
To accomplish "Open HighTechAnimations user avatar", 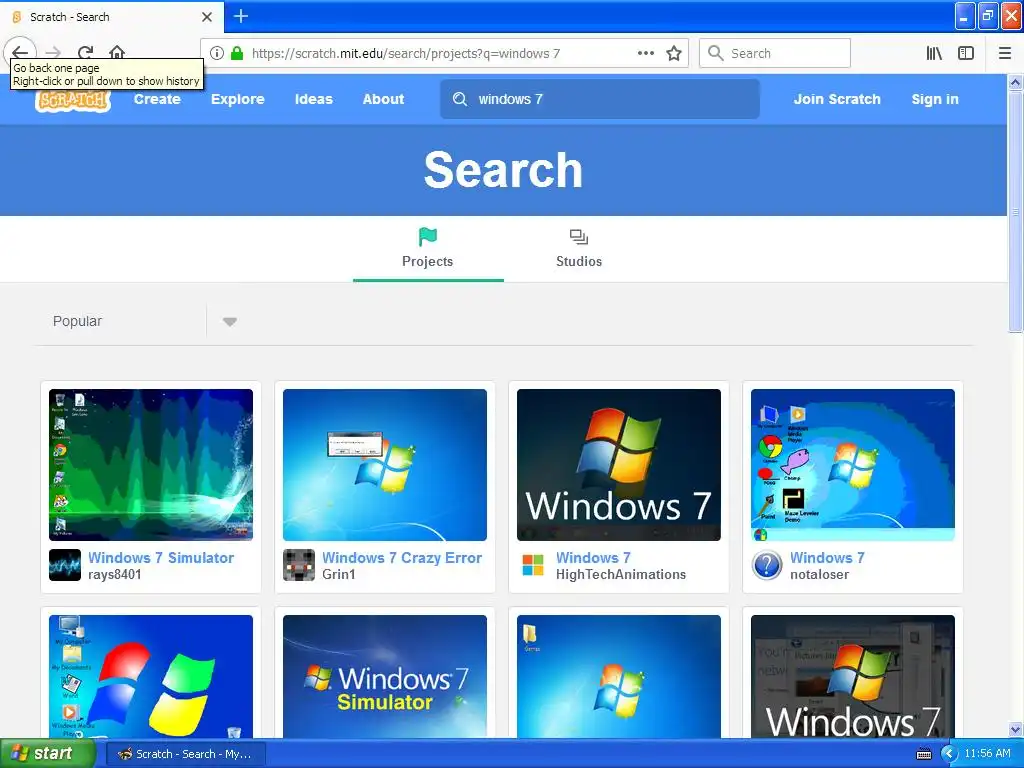I will point(533,566).
